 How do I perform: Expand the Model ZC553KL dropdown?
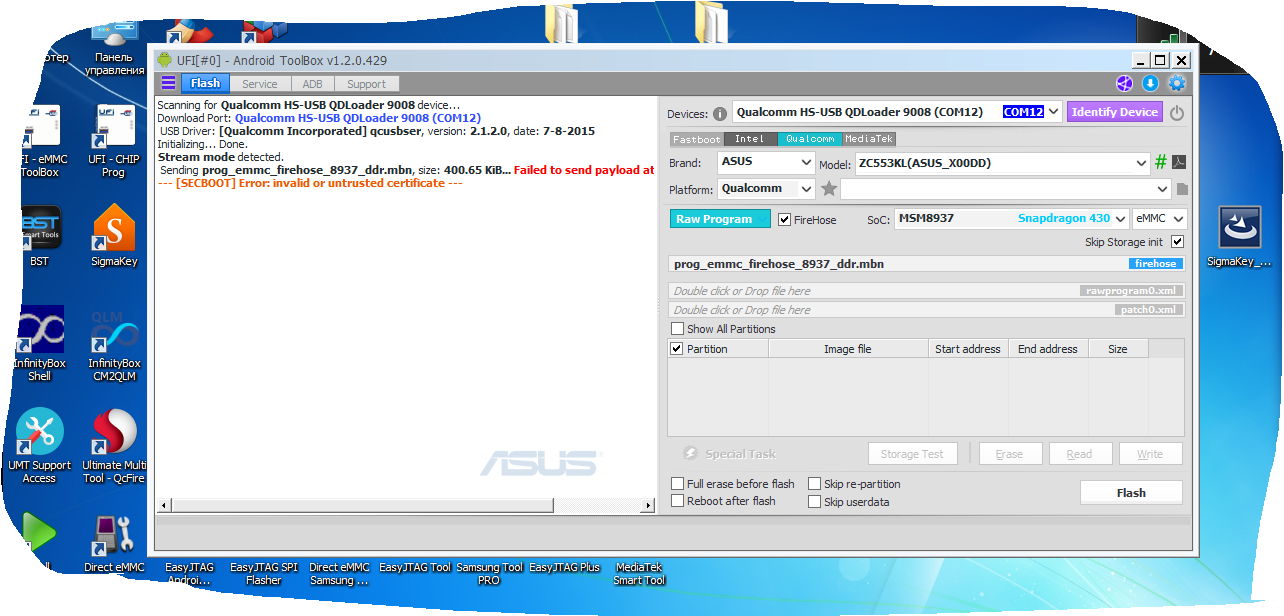coord(1142,163)
